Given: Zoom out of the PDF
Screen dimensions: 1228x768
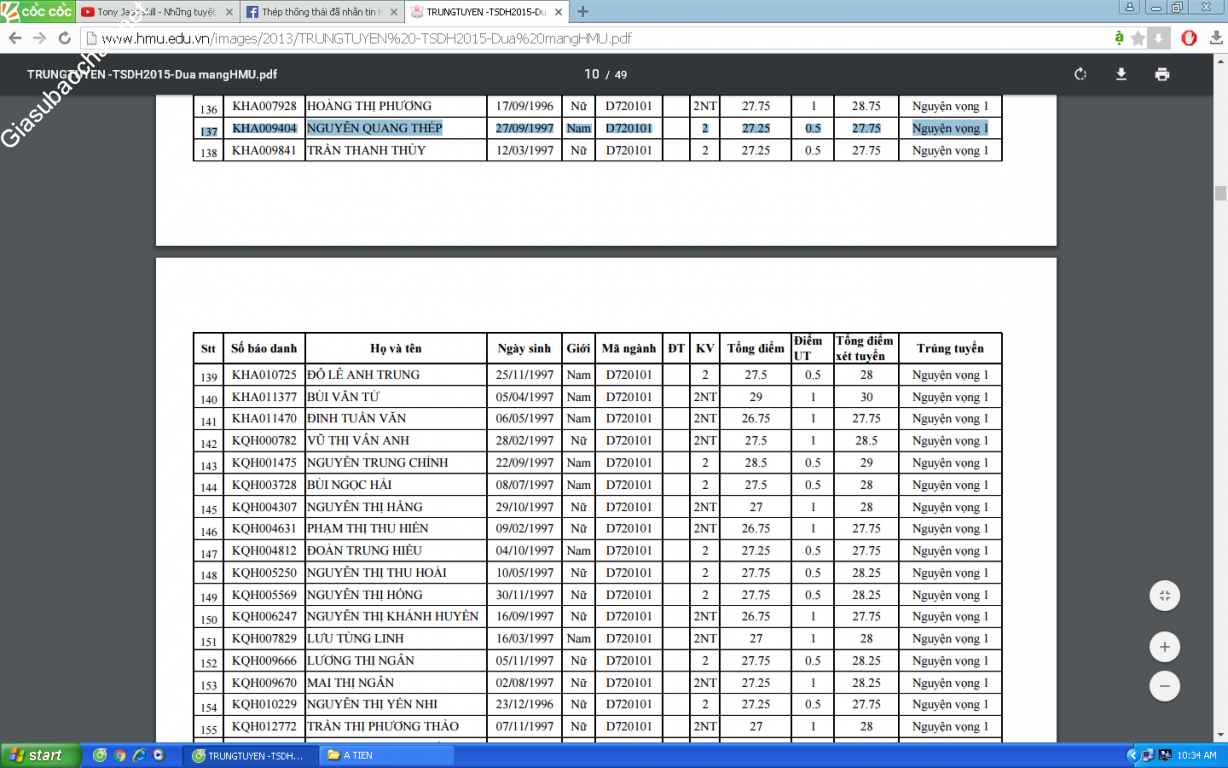Looking at the screenshot, I should point(1164,686).
